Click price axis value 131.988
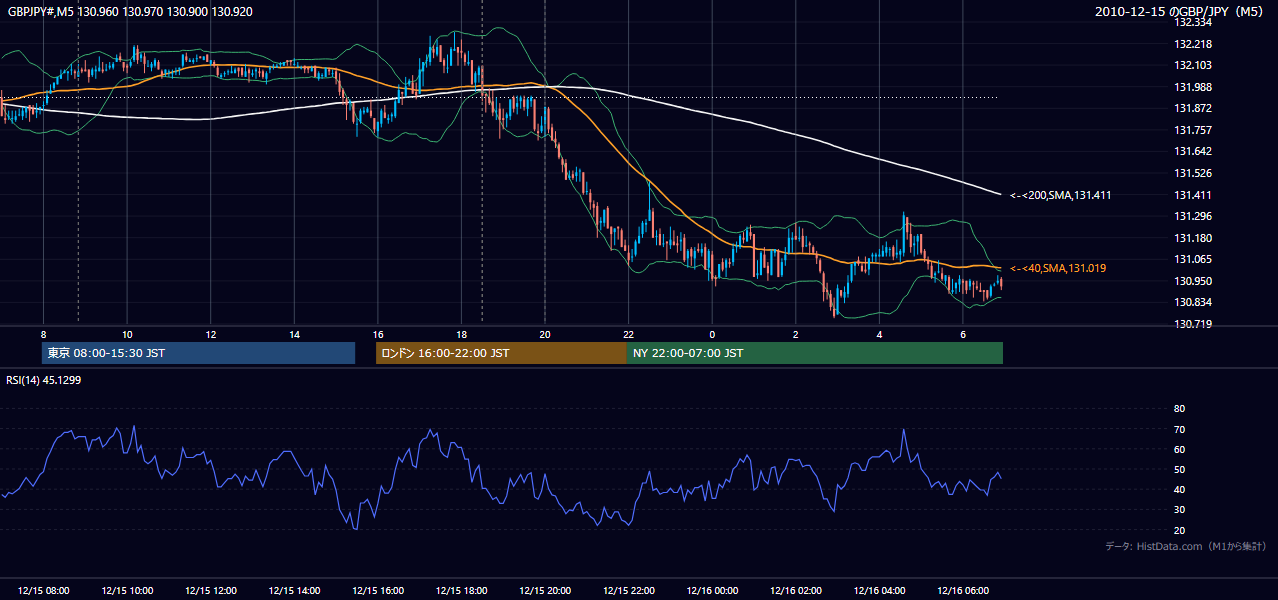This screenshot has height=600, width=1278. (x=1193, y=87)
